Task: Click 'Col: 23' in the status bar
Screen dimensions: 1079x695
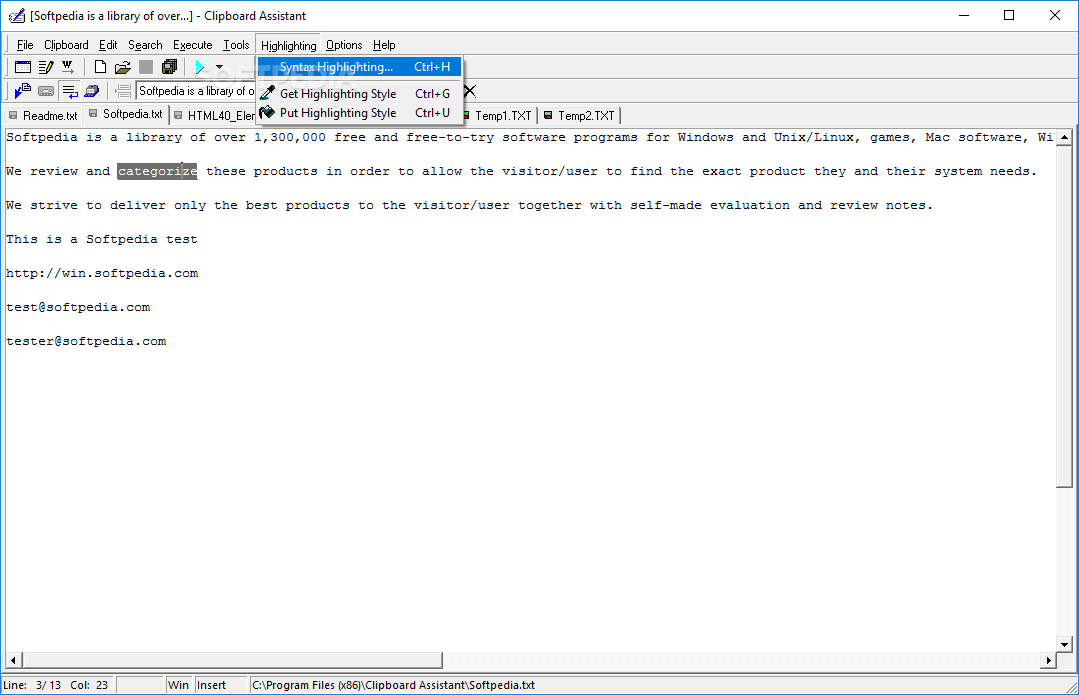Action: click(89, 685)
